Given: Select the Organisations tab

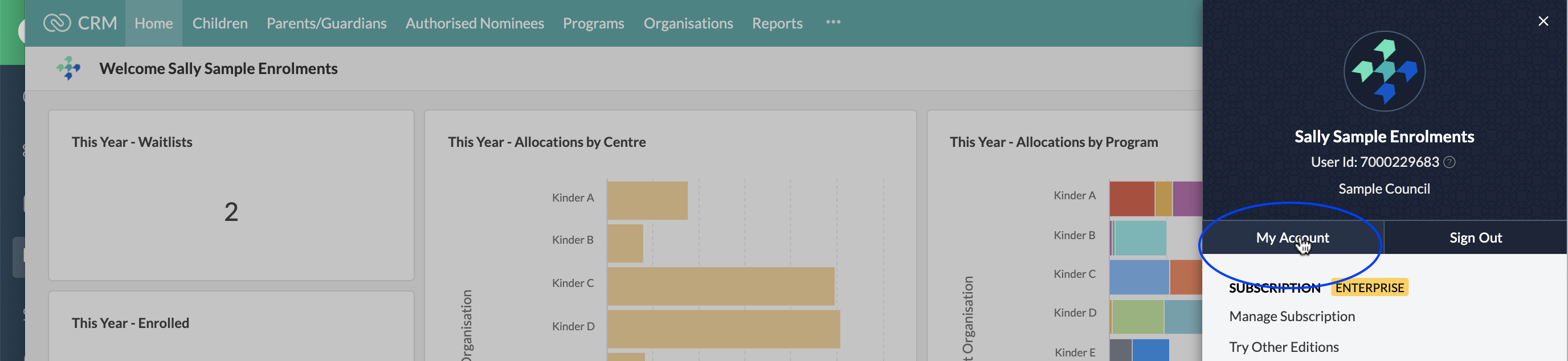Looking at the screenshot, I should [688, 23].
